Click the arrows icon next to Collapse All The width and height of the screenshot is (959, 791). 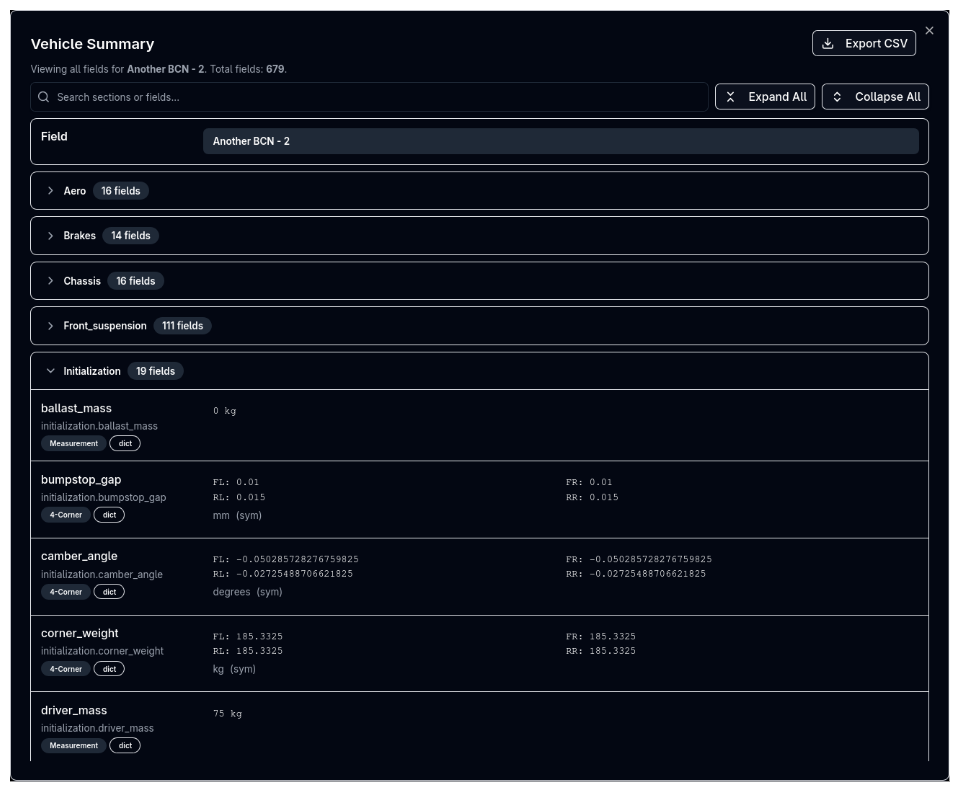tap(837, 96)
